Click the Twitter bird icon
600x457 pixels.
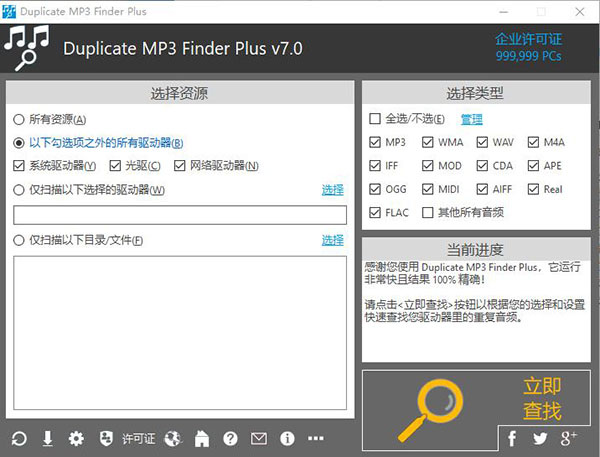pos(540,438)
